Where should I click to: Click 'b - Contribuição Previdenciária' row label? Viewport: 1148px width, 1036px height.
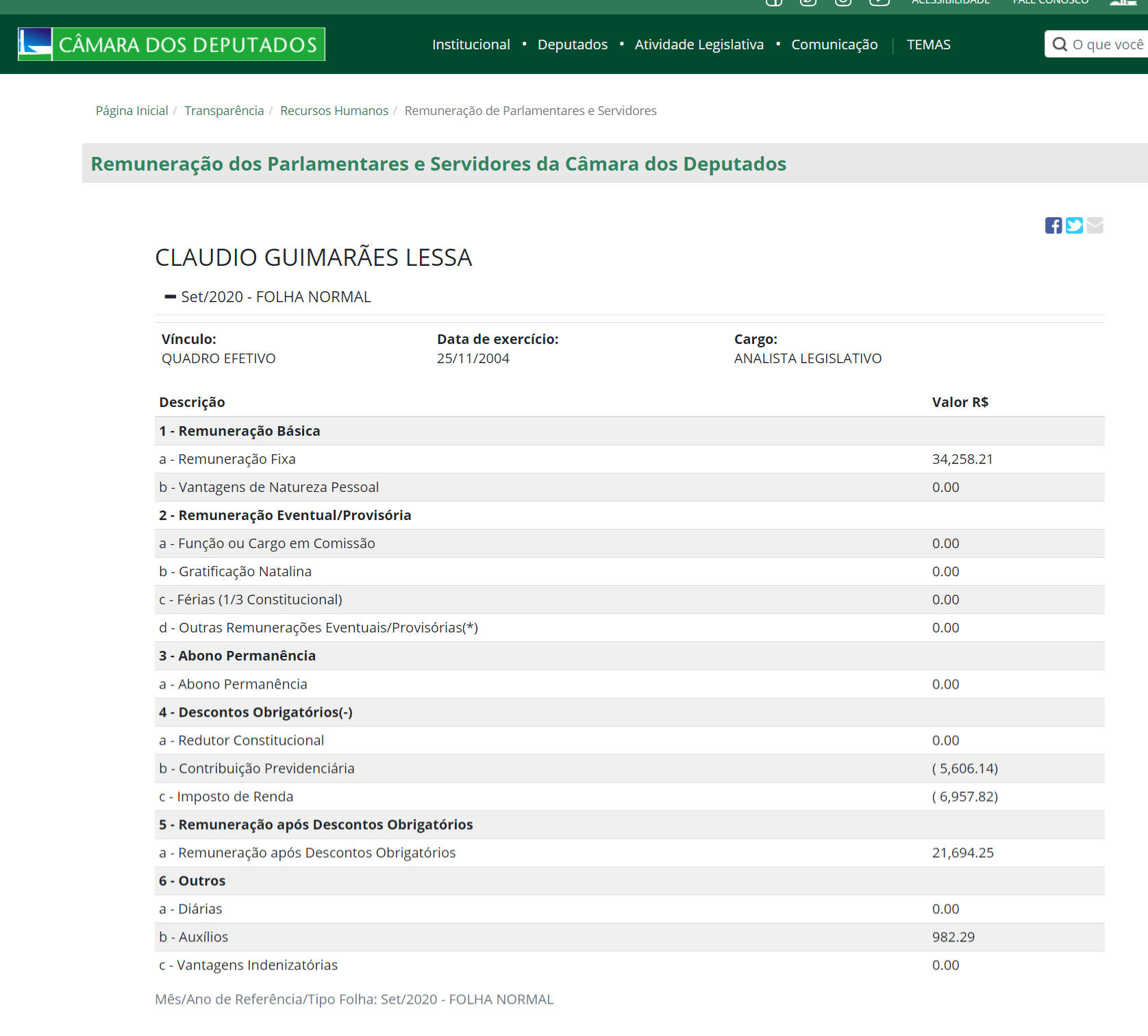(x=257, y=768)
